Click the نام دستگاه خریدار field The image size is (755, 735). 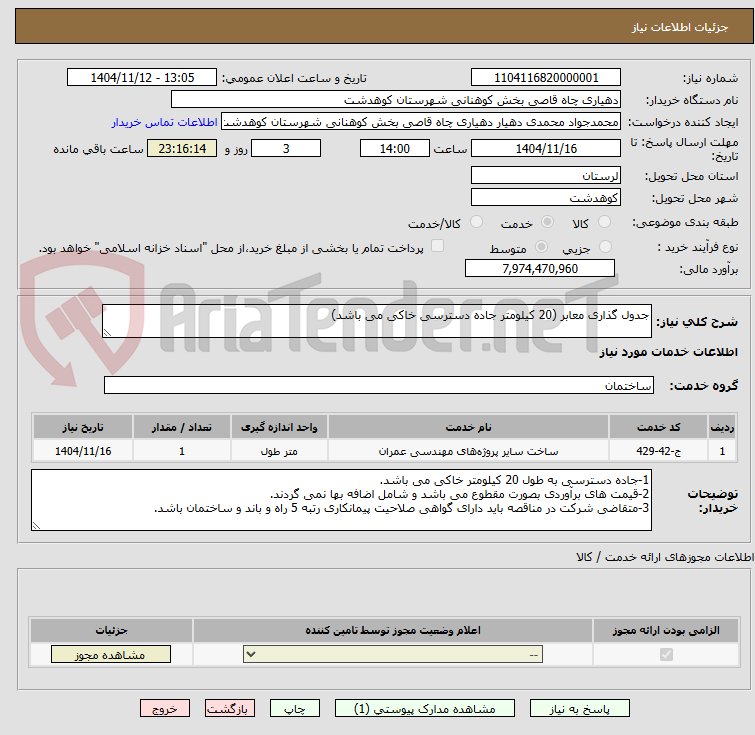click(x=396, y=100)
